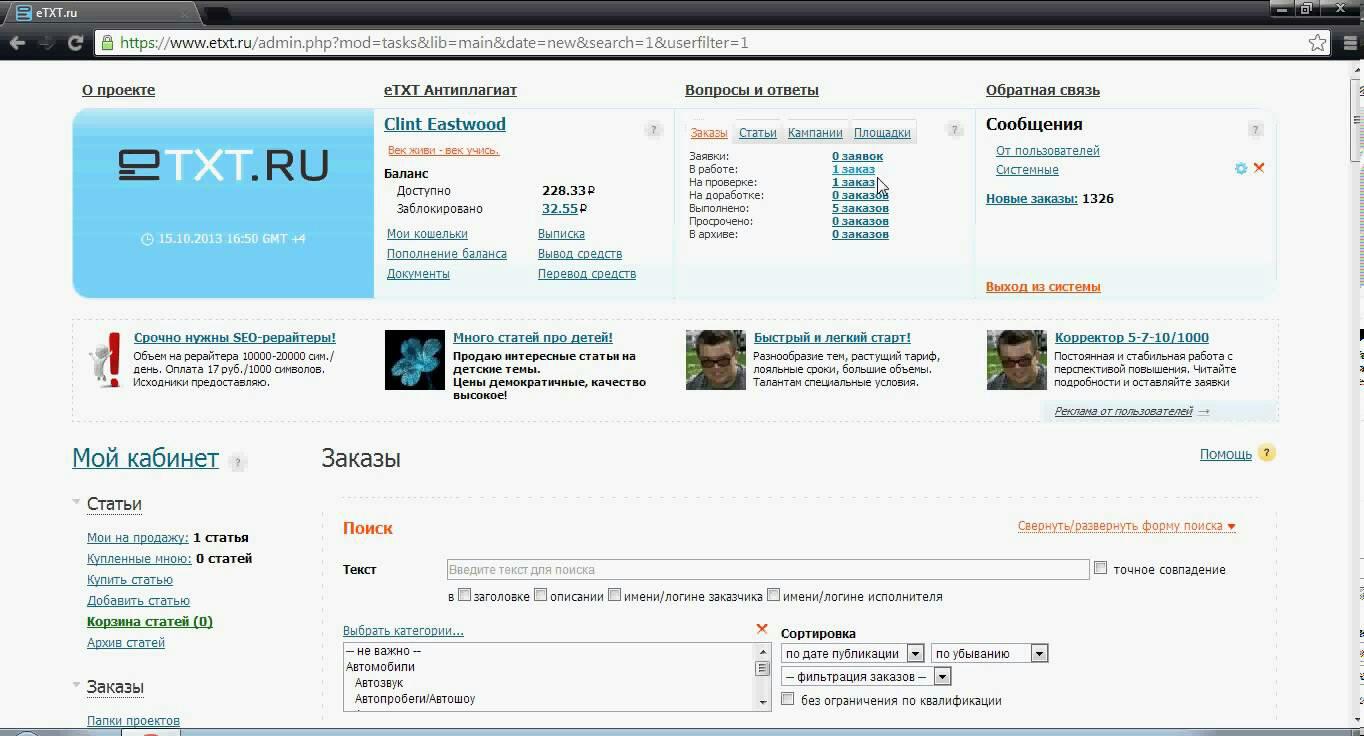Click the help icon beside Сообщения
The width and height of the screenshot is (1364, 736).
(x=1255, y=130)
